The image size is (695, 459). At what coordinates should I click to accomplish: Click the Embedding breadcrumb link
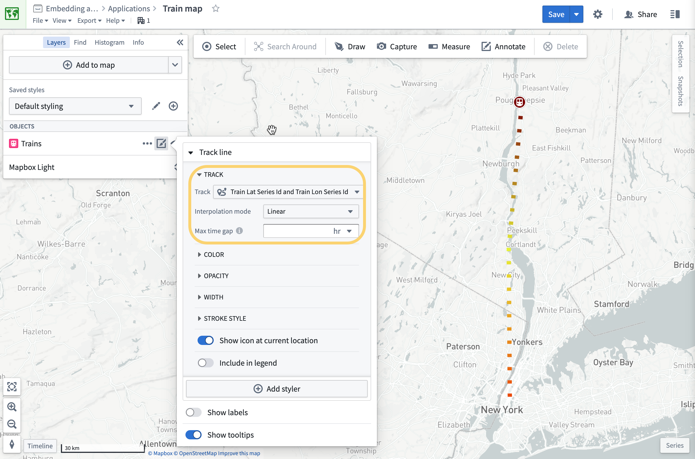pyautogui.click(x=71, y=8)
